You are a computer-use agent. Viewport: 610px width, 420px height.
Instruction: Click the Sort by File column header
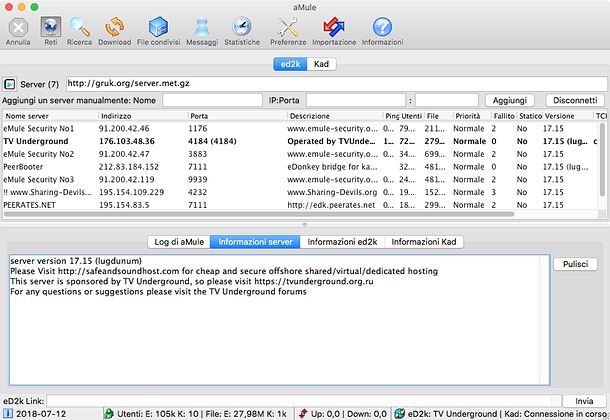[x=438, y=116]
